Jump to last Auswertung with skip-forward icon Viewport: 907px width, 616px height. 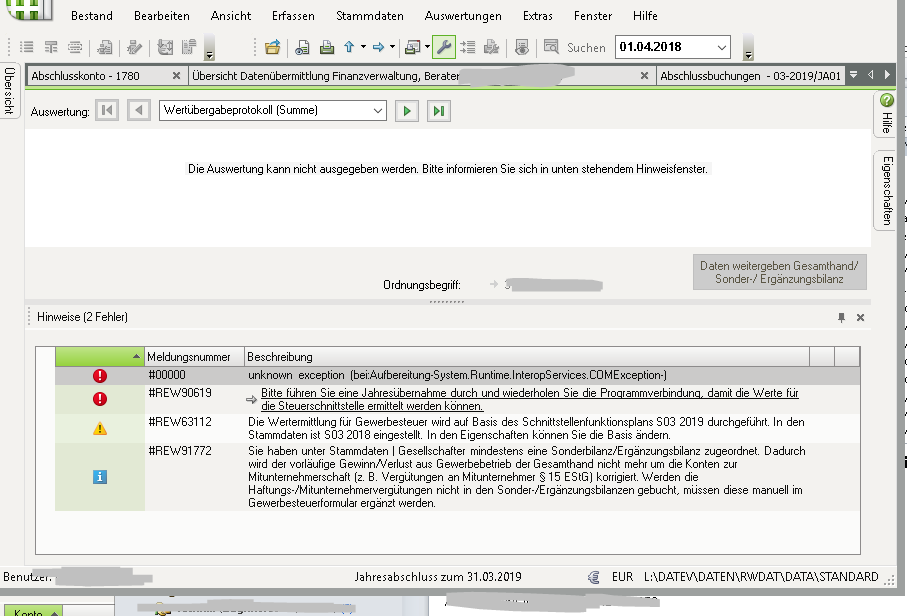[437, 111]
